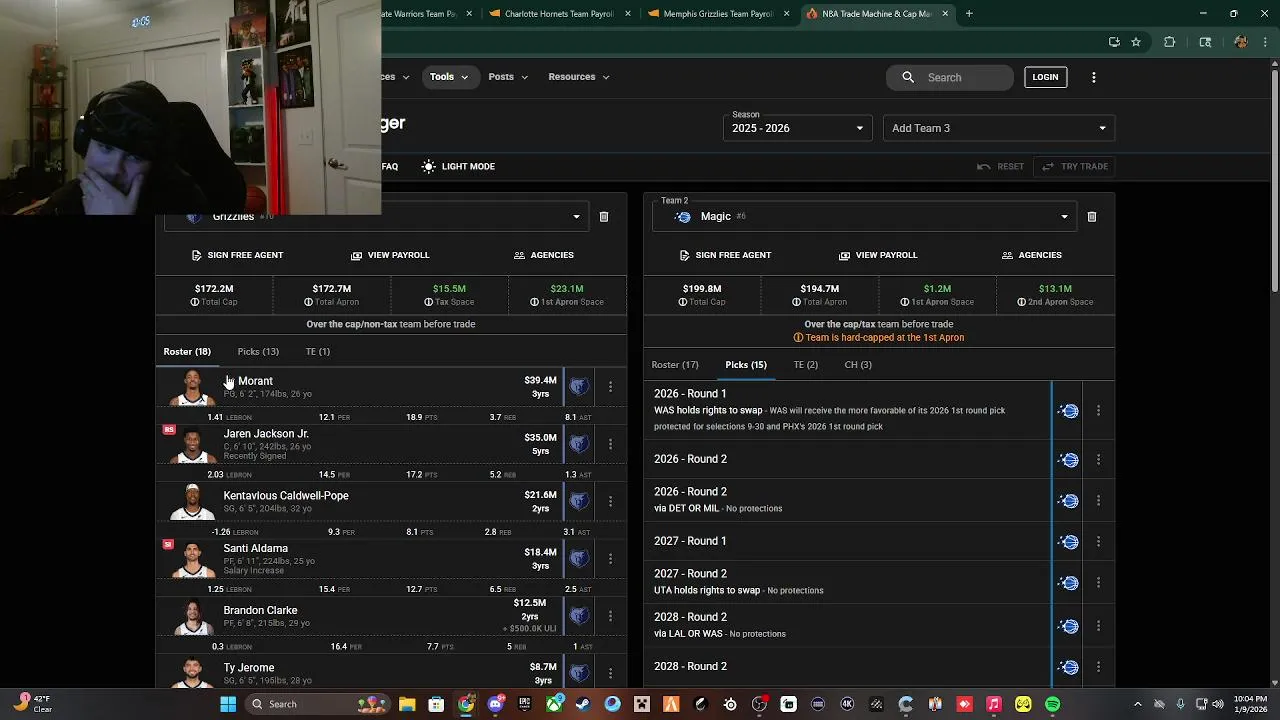Sign free agent for Grizzlies
Image resolution: width=1280 pixels, height=720 pixels.
[x=237, y=255]
